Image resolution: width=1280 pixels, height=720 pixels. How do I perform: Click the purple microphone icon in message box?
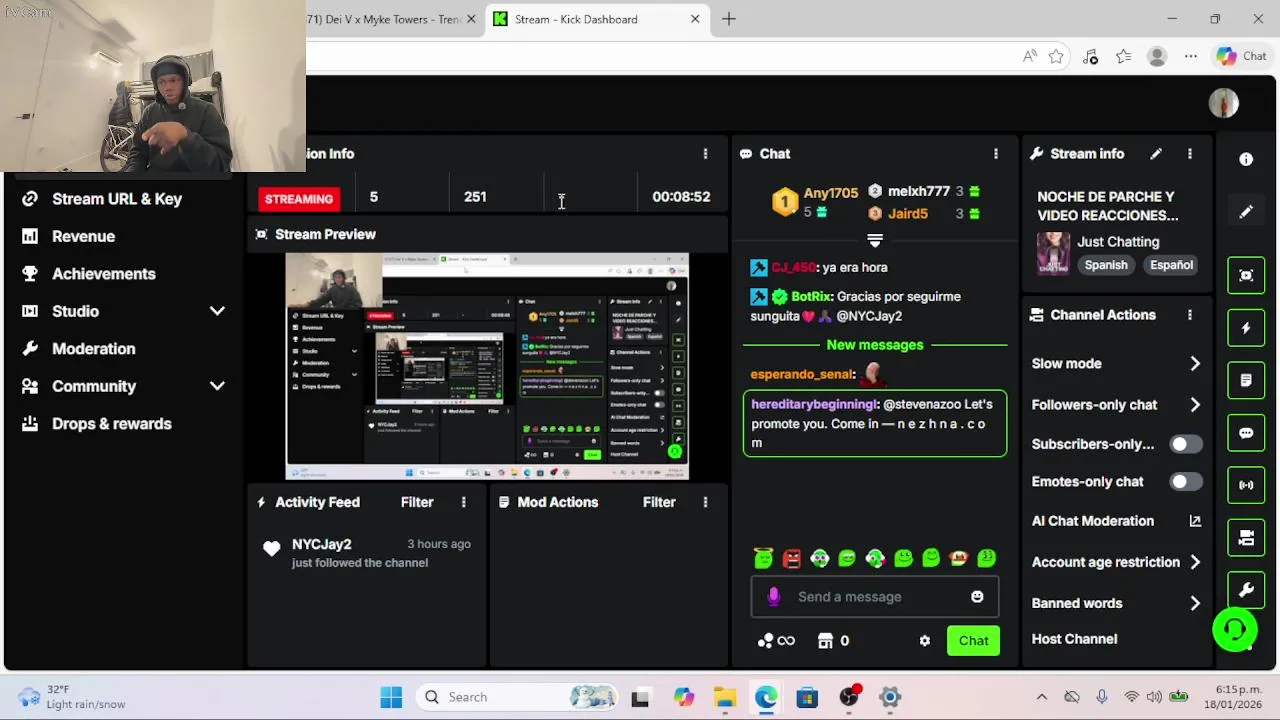coord(773,597)
